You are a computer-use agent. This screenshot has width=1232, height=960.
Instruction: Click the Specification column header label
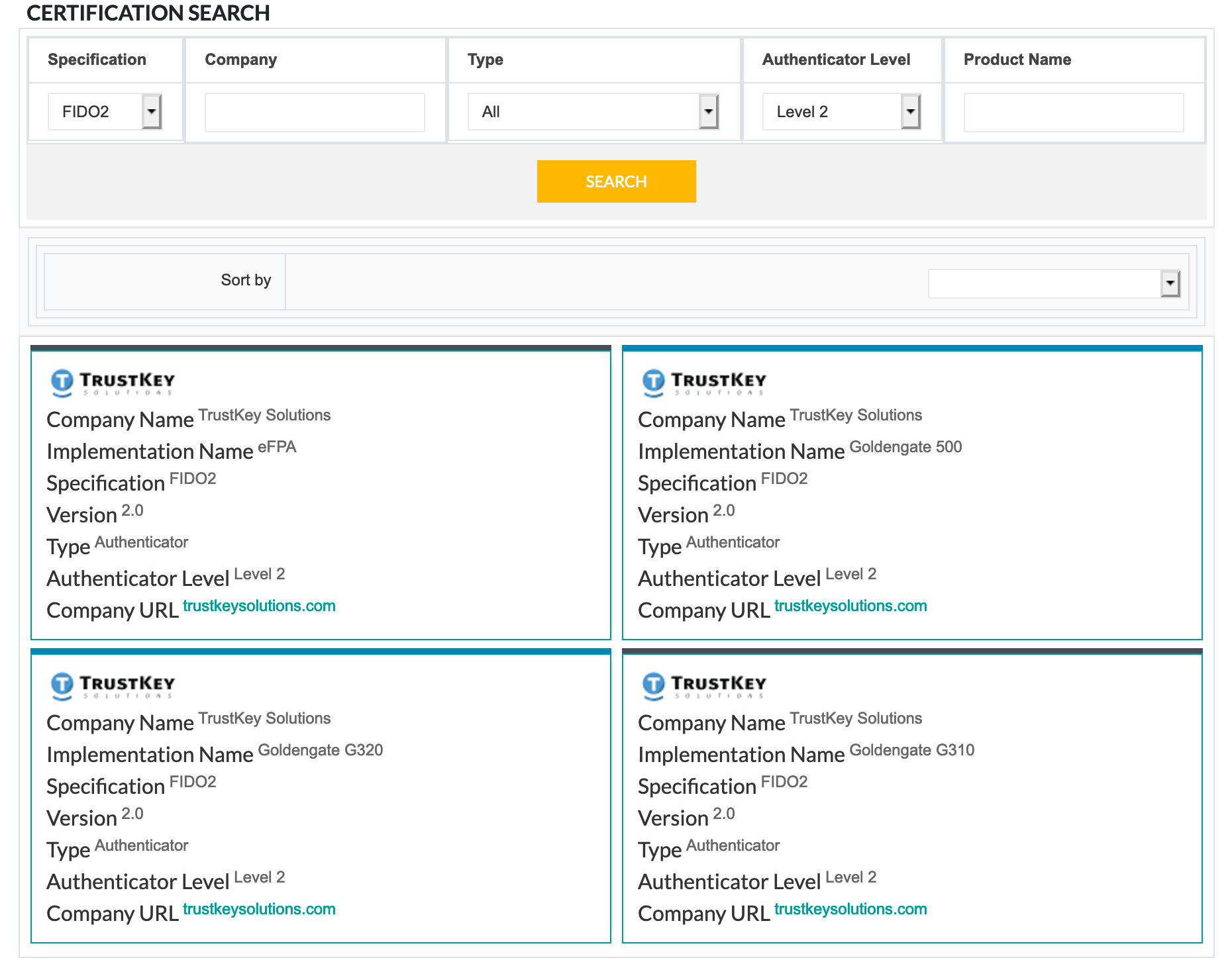[x=97, y=60]
